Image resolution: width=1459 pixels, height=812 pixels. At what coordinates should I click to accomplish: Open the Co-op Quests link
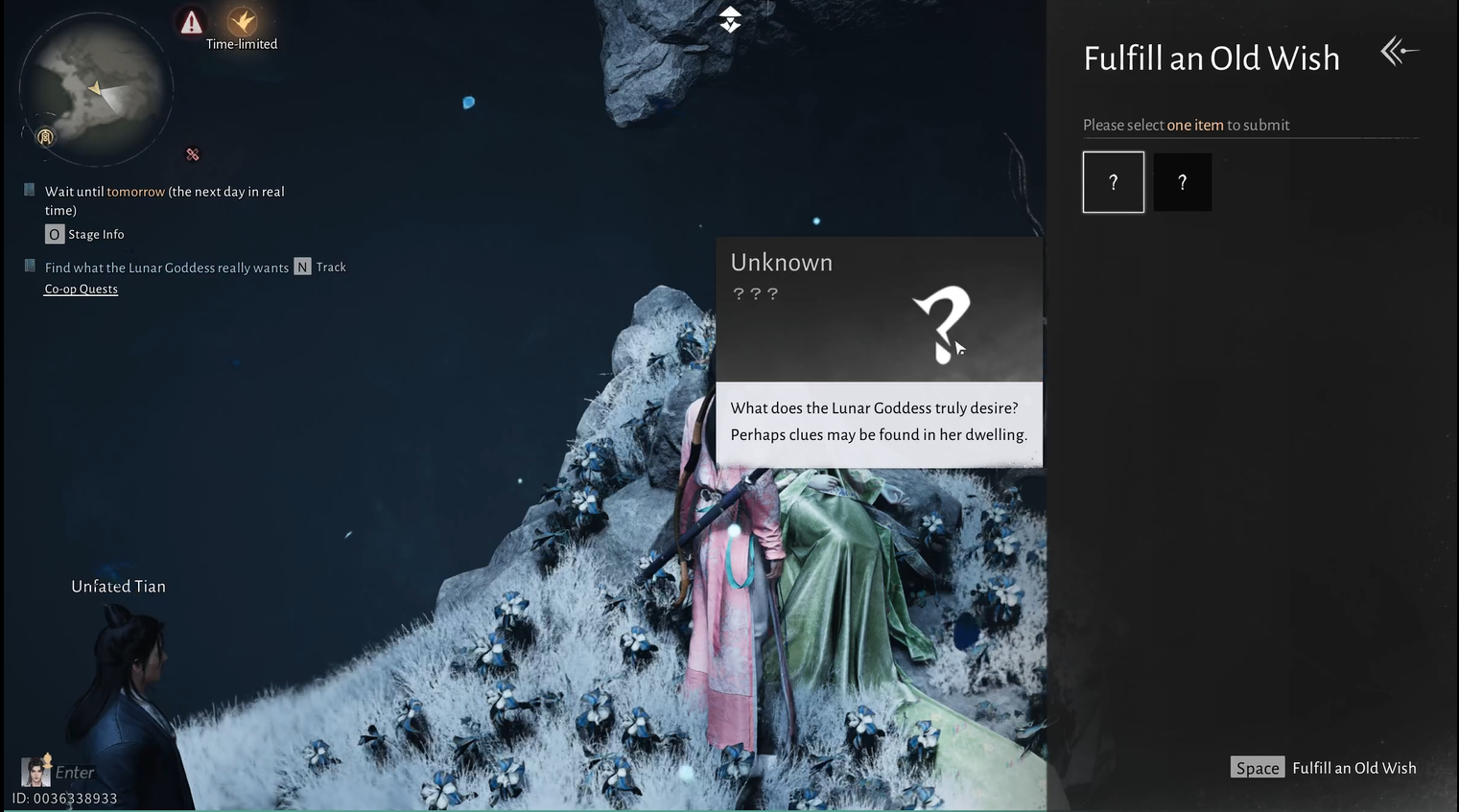(x=82, y=289)
